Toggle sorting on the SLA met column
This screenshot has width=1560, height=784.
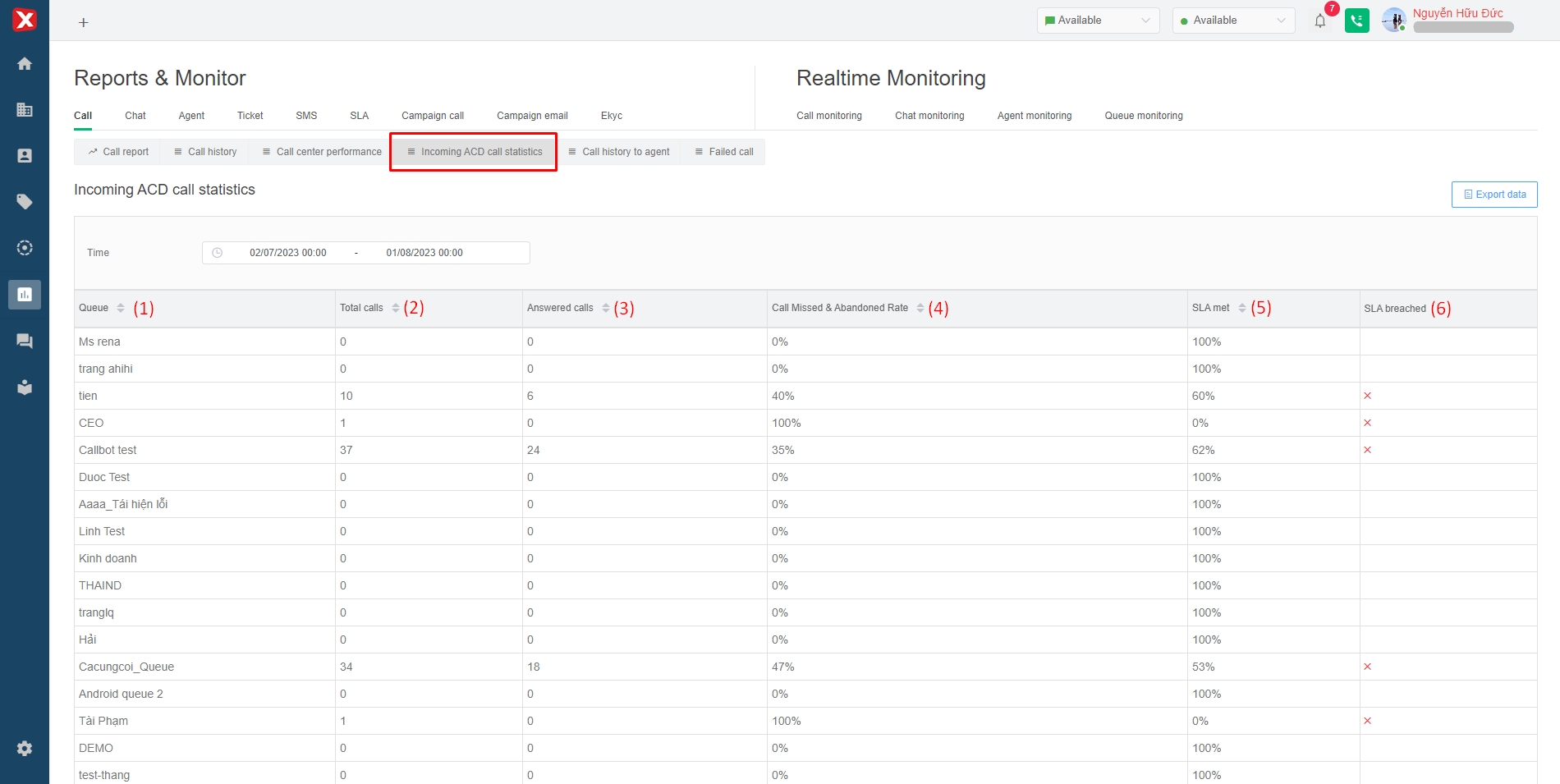(x=1241, y=308)
